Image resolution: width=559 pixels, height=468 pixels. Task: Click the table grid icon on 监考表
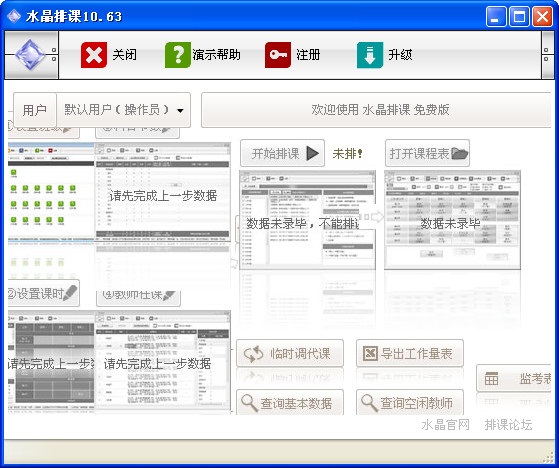point(491,379)
